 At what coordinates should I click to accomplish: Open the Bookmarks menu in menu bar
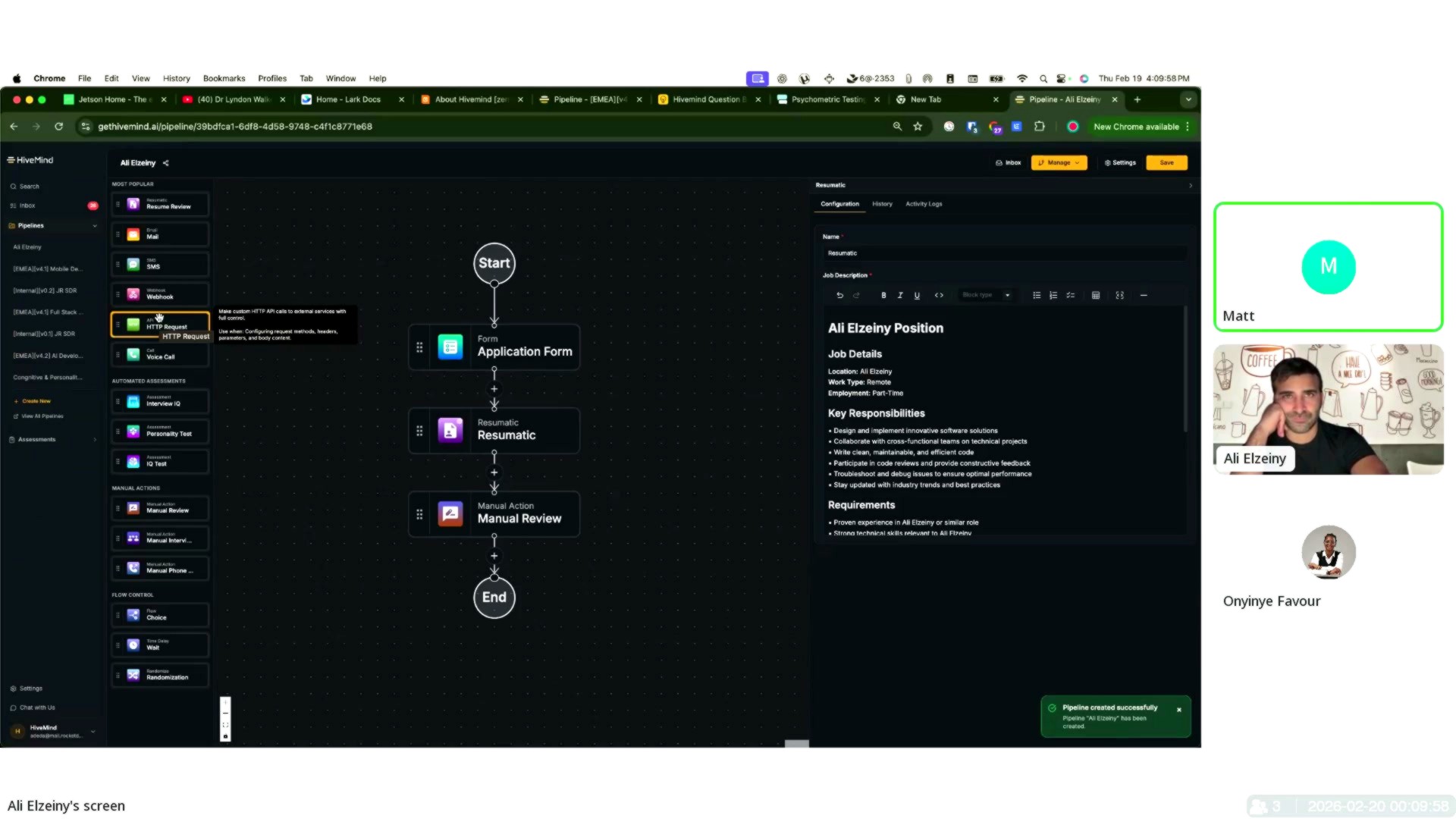click(x=224, y=78)
